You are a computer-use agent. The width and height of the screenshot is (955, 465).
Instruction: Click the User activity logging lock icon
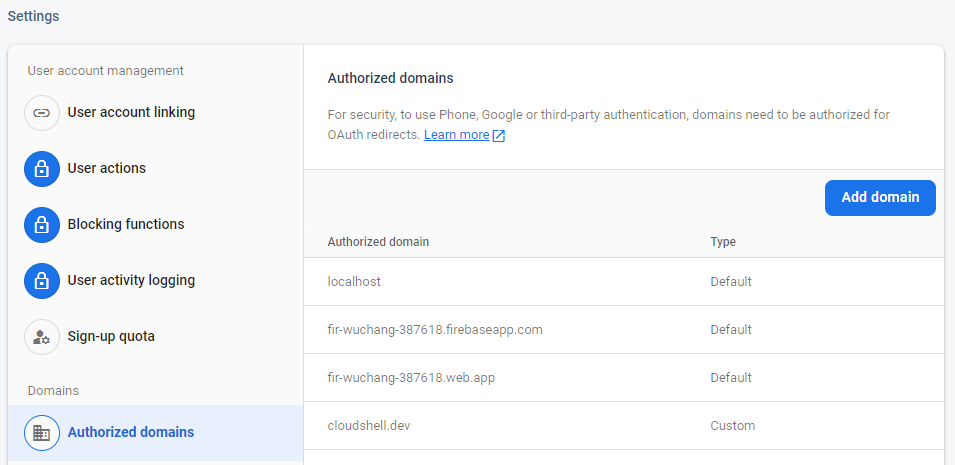(42, 281)
